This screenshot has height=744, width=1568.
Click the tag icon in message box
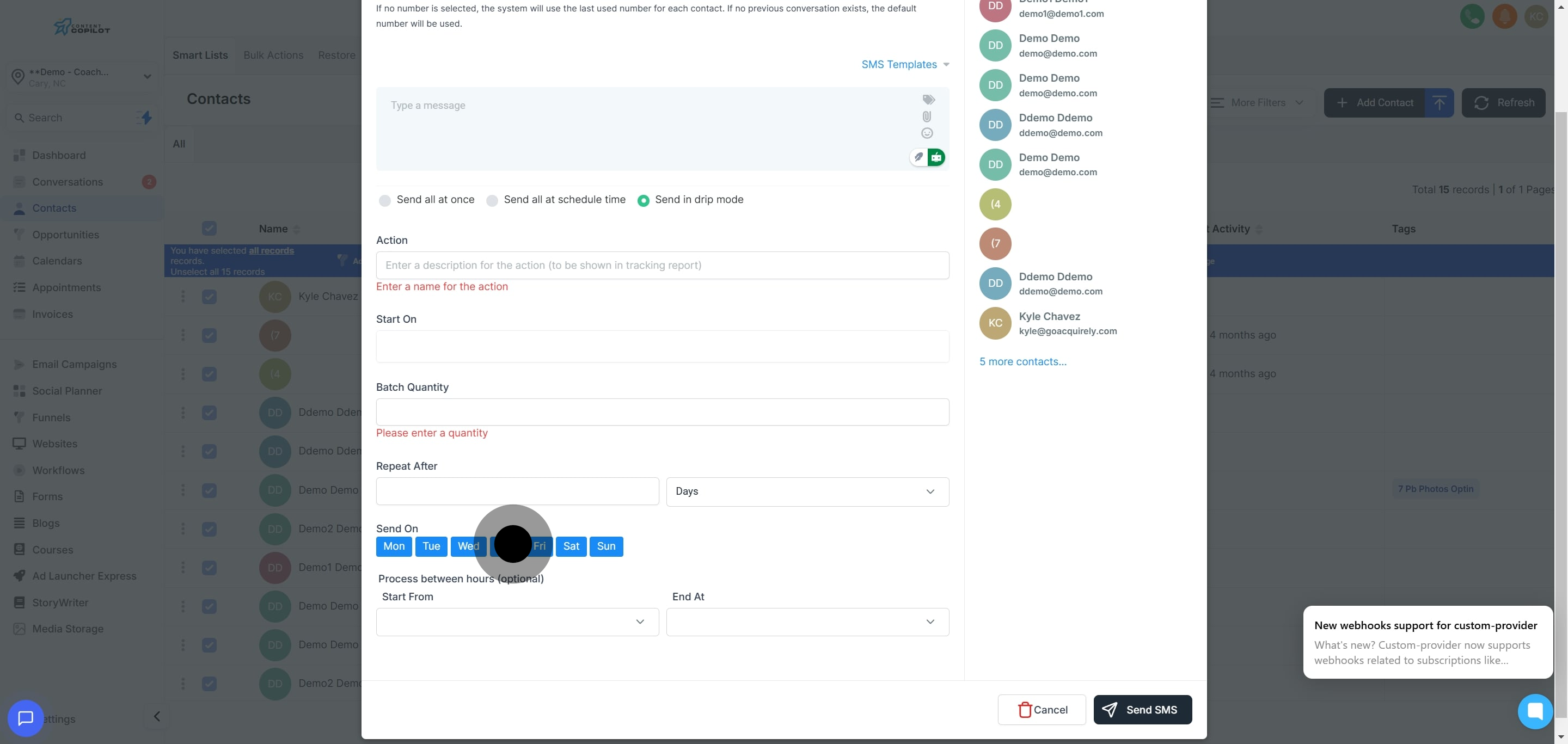coord(928,100)
